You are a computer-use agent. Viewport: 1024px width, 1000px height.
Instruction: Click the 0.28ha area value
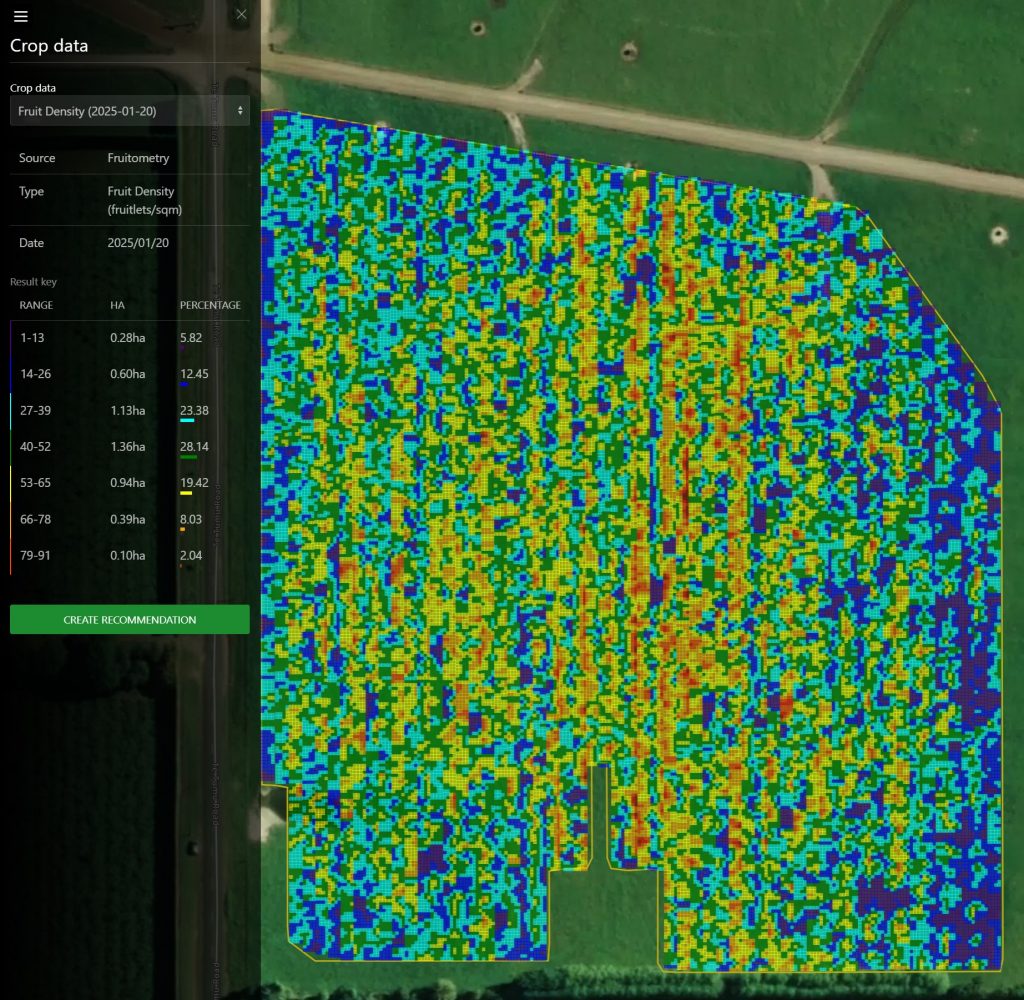[127, 338]
